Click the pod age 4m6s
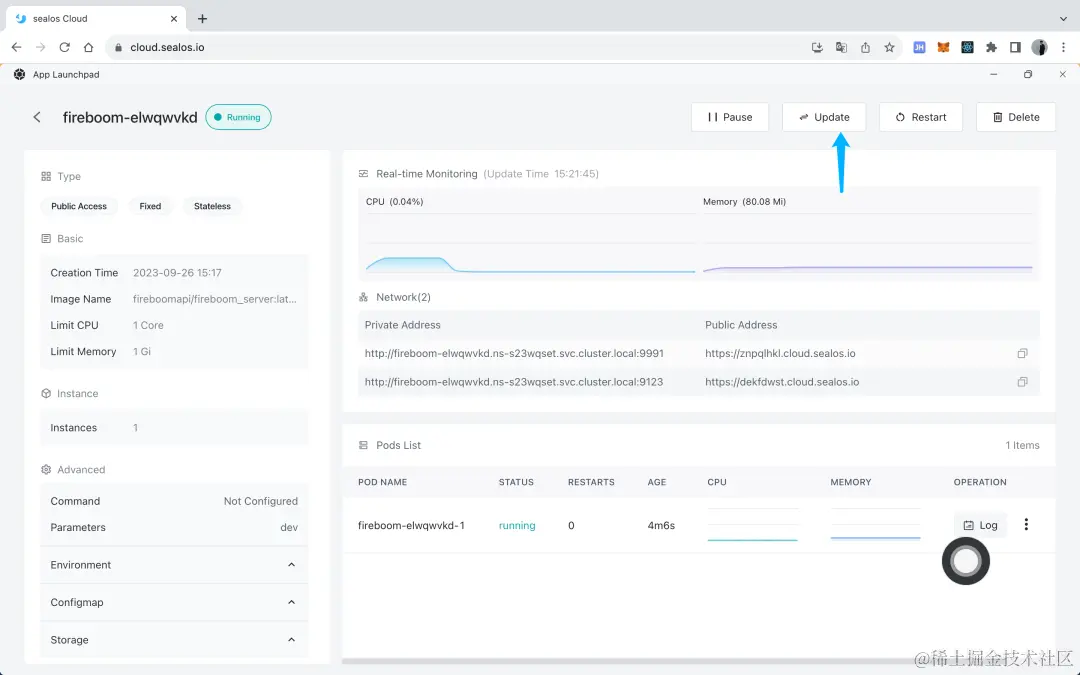 click(661, 526)
